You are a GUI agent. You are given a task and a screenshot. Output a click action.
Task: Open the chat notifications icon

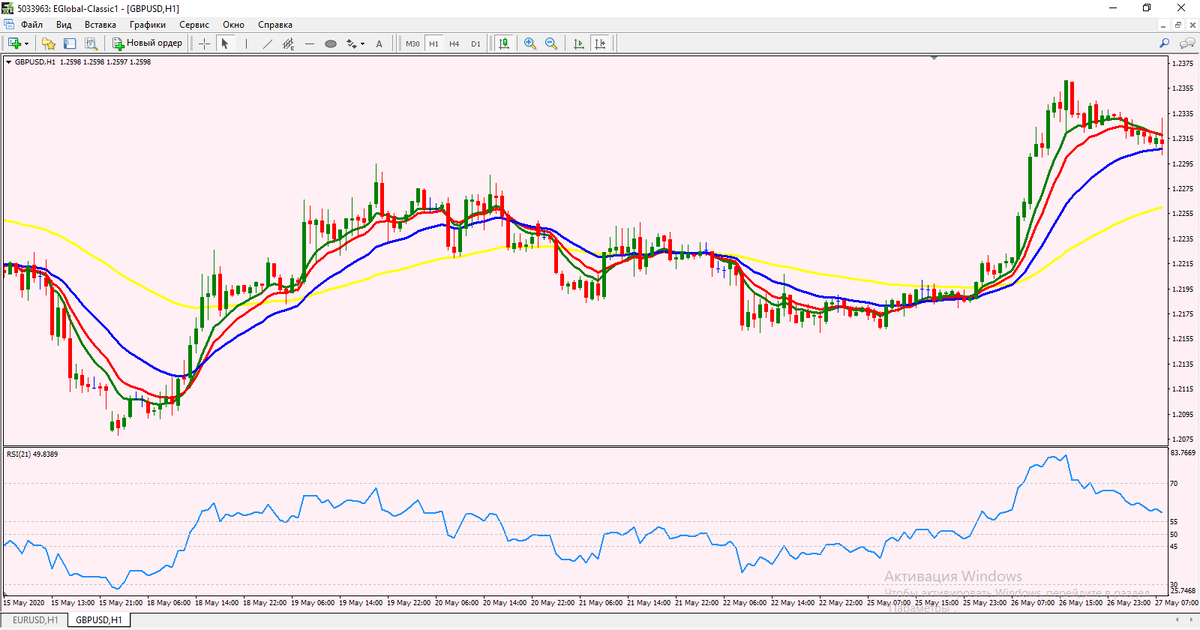click(1186, 43)
